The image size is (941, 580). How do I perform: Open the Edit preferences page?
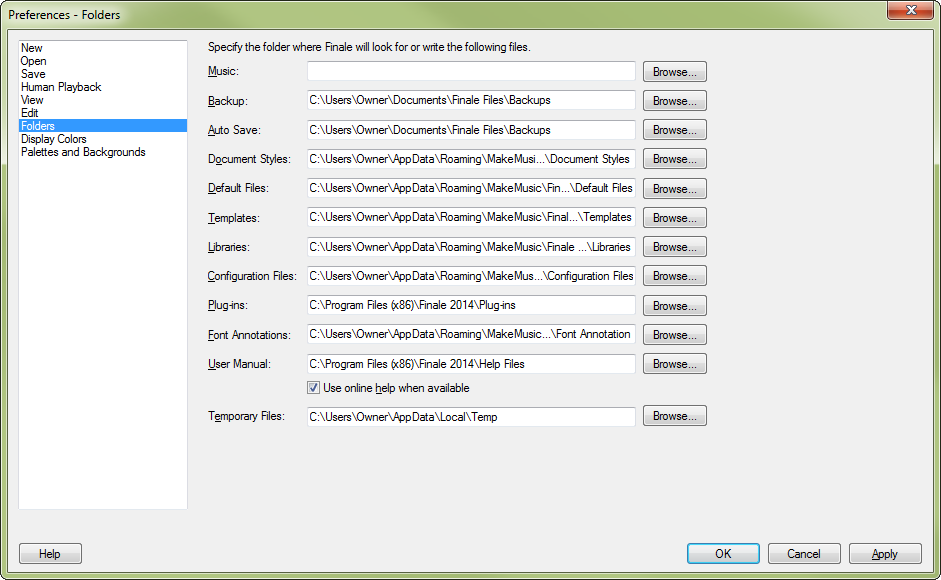coord(31,112)
